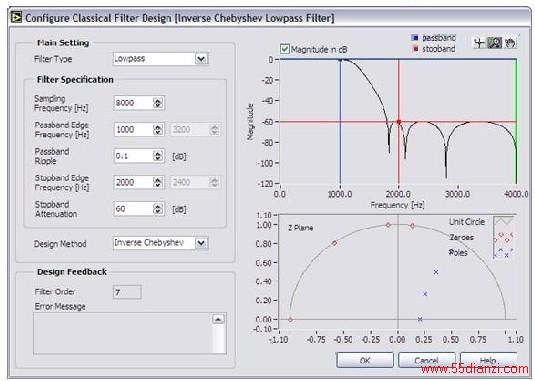The height and width of the screenshot is (381, 535).
Task: Select the cursor crosshair graph tool
Action: coord(479,43)
